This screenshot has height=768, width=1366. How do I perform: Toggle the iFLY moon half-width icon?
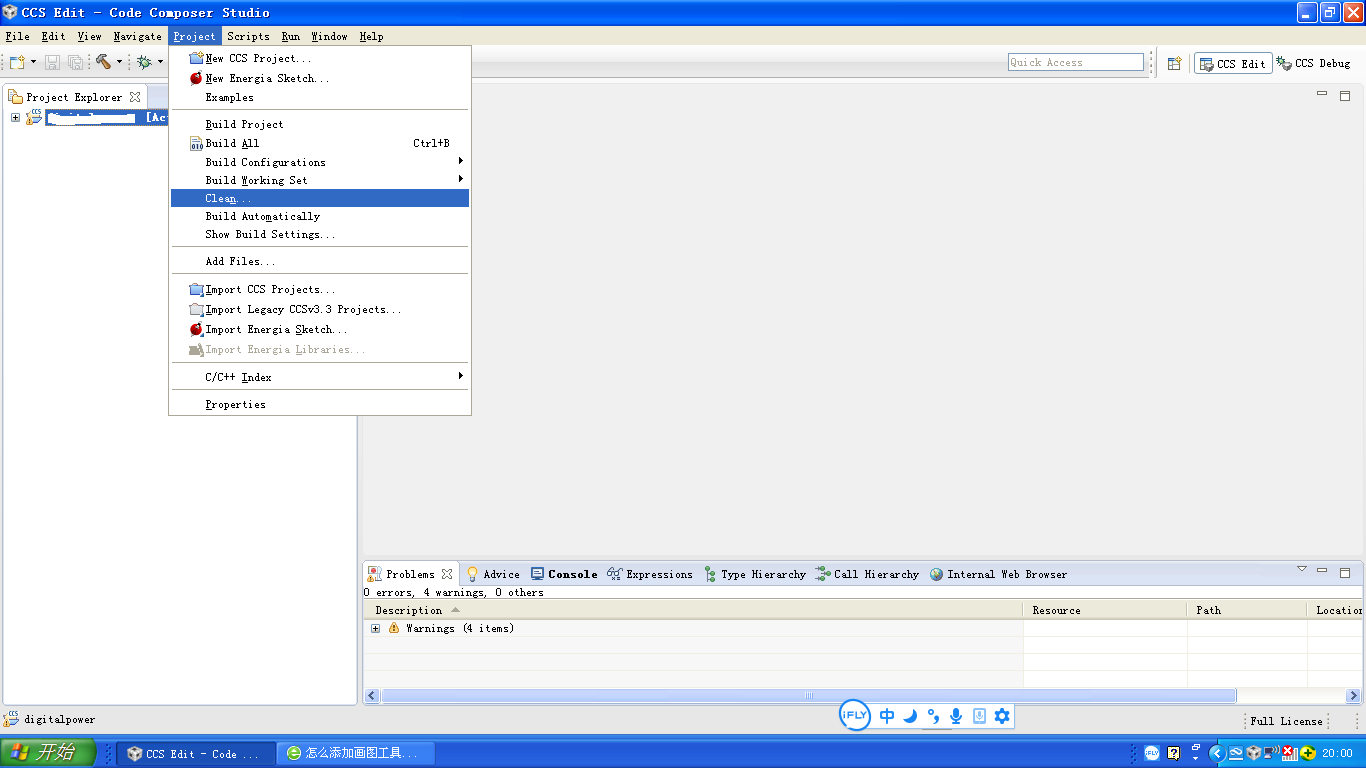910,716
